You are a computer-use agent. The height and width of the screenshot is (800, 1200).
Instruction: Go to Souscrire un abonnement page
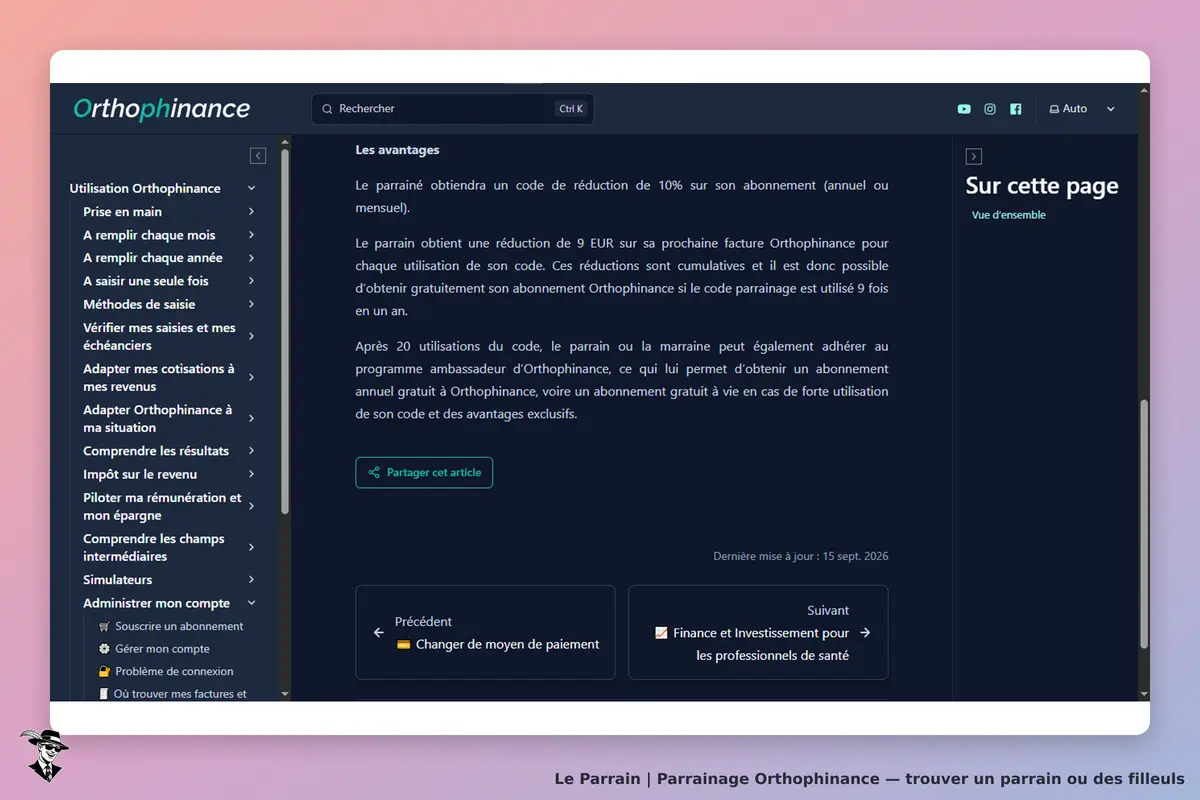coord(179,626)
